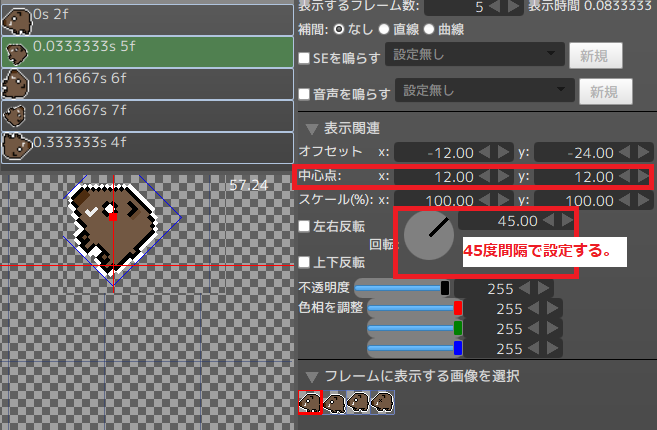Select the 0.0333333s 5f frame row
This screenshot has height=430, width=657.
click(x=147, y=52)
